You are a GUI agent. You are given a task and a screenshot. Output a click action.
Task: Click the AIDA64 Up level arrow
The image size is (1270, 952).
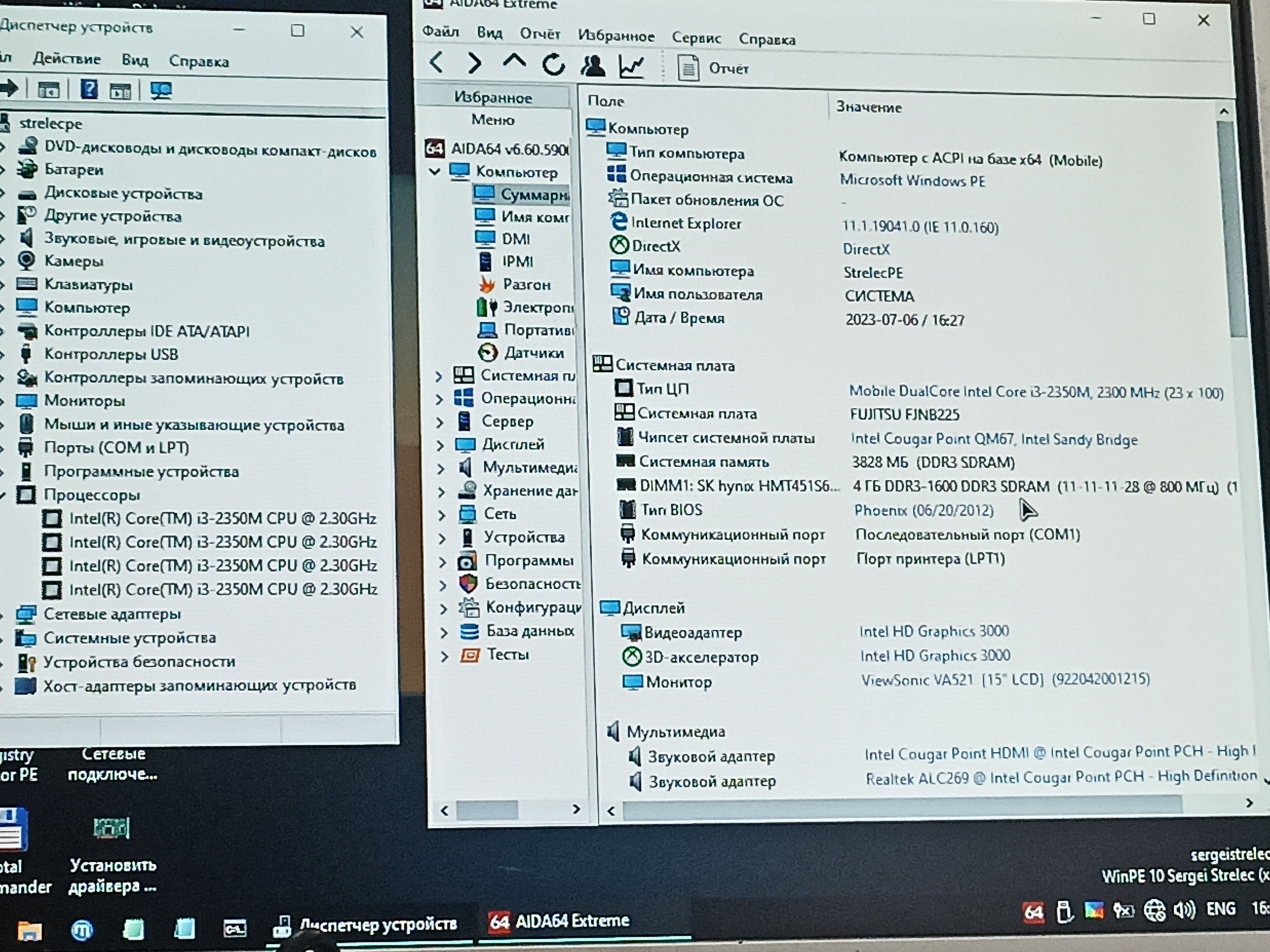(514, 61)
